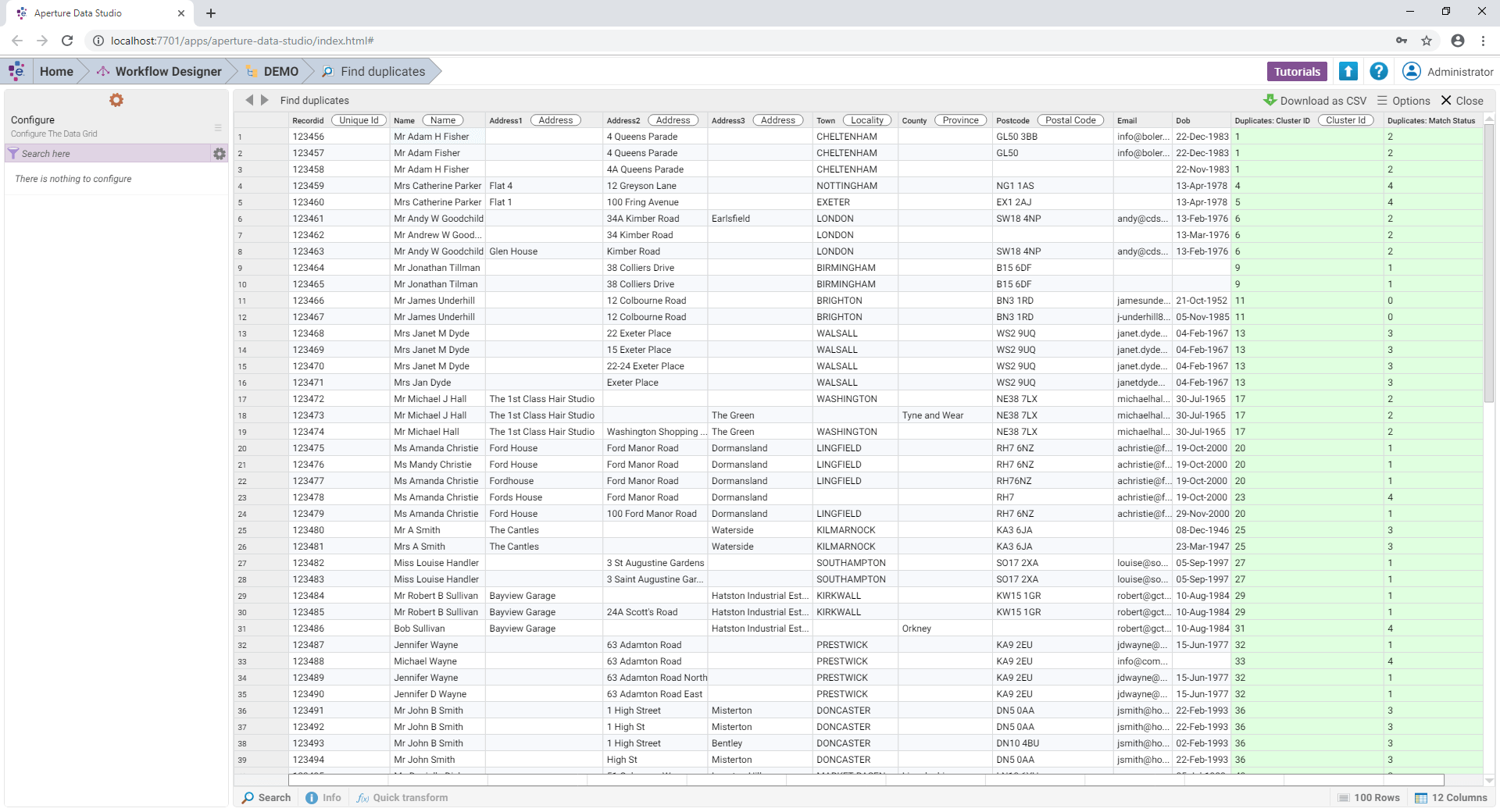Close the Find duplicates view

click(x=1461, y=100)
